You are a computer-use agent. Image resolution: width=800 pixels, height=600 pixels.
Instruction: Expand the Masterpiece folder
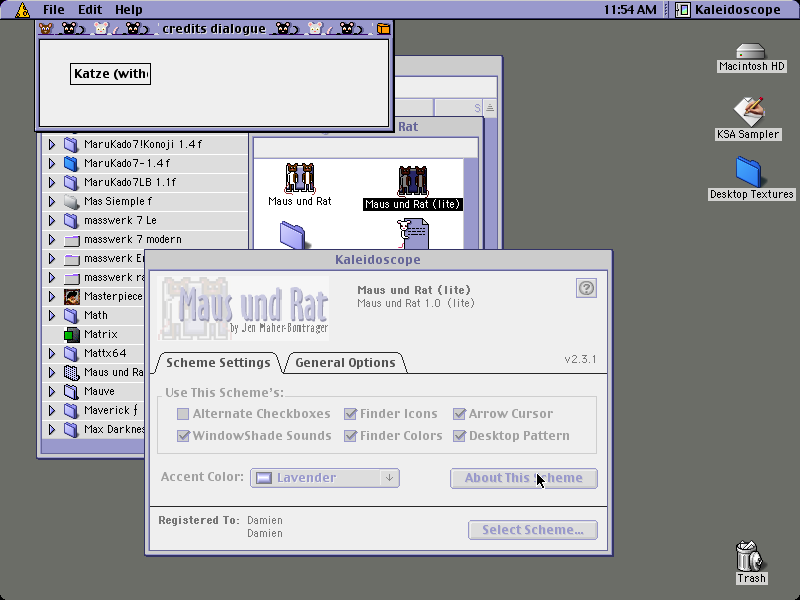[52, 296]
